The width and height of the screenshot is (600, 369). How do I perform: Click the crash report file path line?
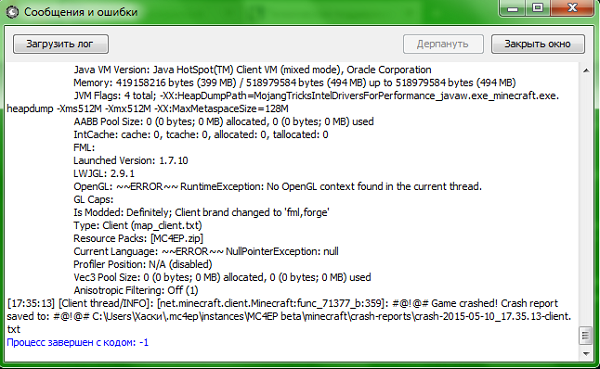[289, 317]
